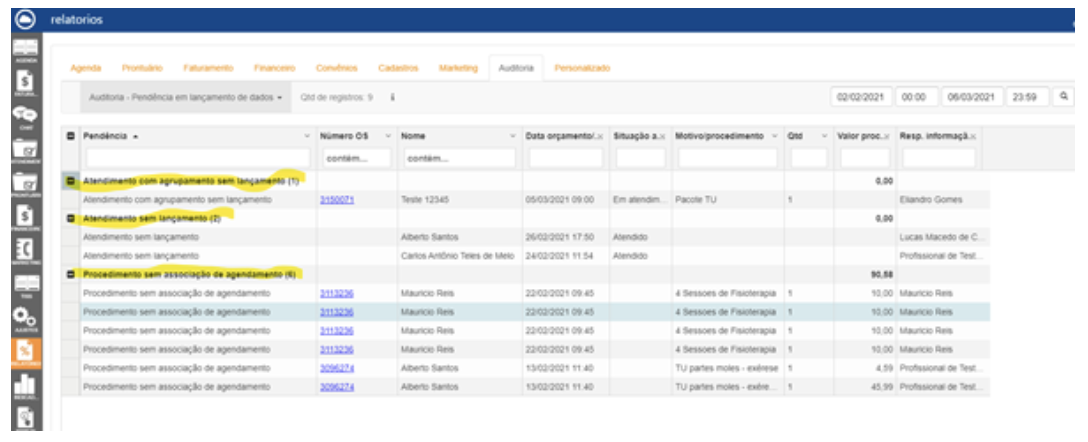Select the 'Teste 12345' name cell

459,200
